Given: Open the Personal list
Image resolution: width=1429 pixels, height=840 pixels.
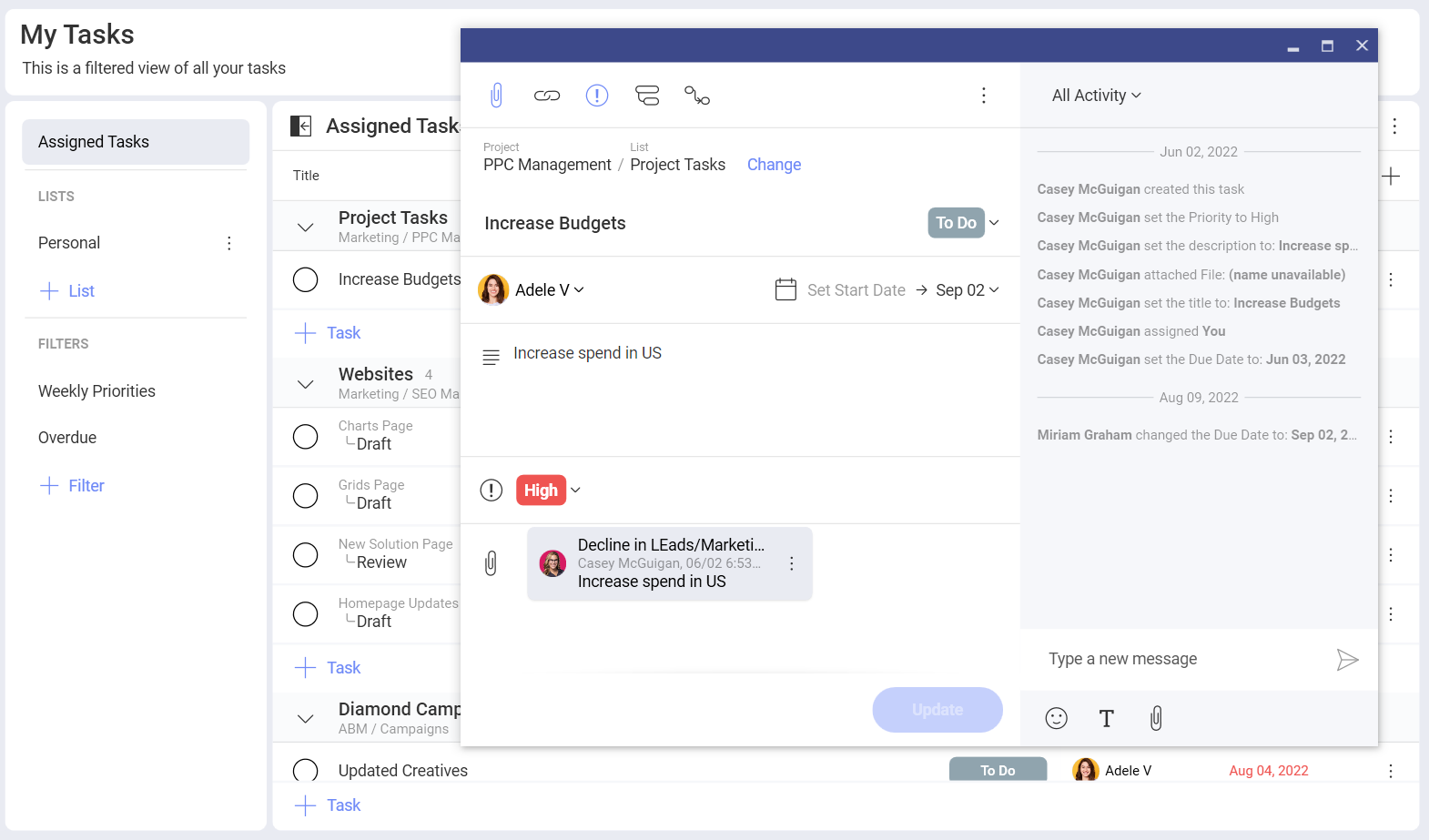Looking at the screenshot, I should point(69,243).
